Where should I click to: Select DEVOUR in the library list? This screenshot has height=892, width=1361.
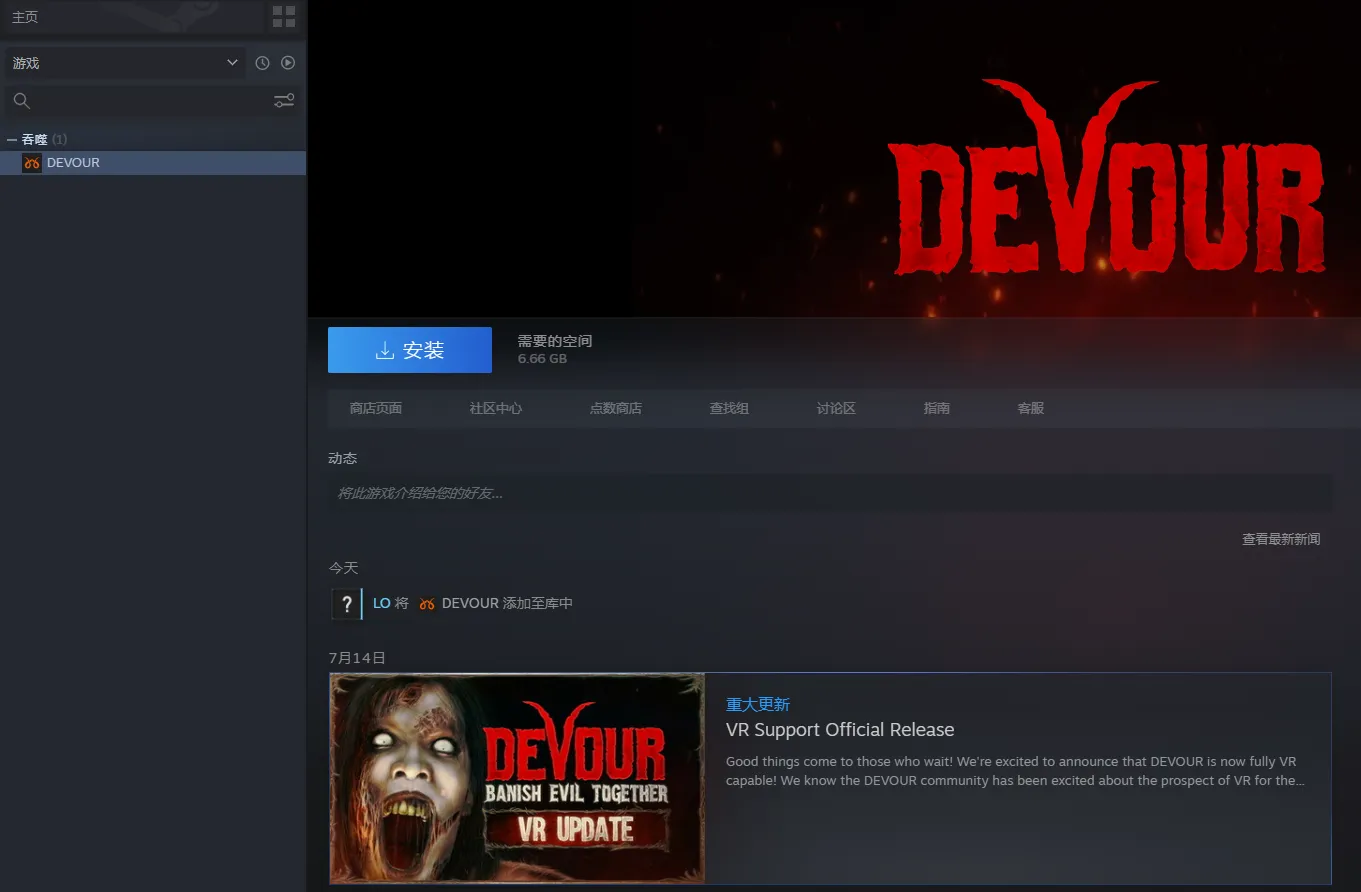pos(73,163)
